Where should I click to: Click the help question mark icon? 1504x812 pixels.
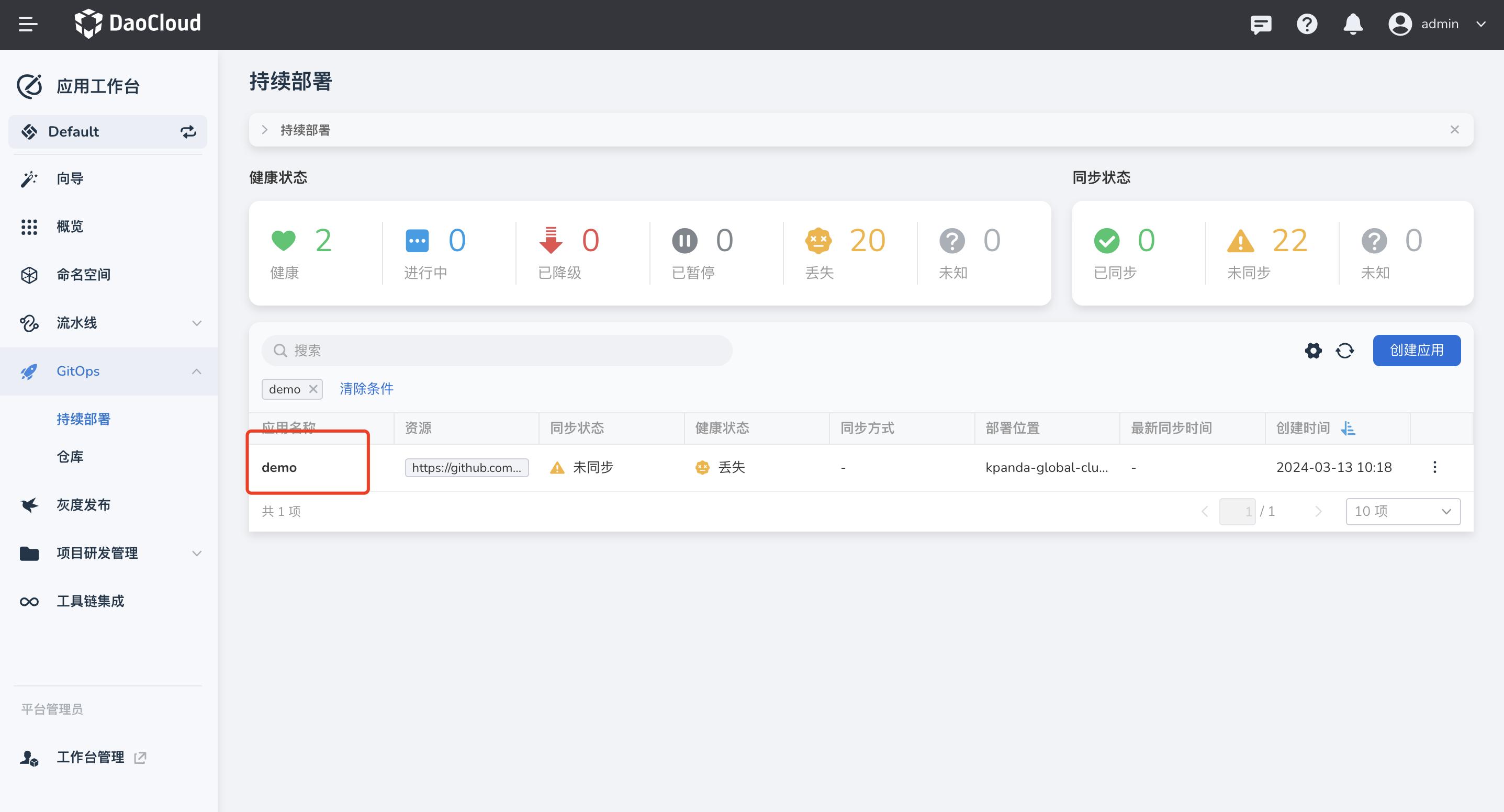tap(1307, 25)
